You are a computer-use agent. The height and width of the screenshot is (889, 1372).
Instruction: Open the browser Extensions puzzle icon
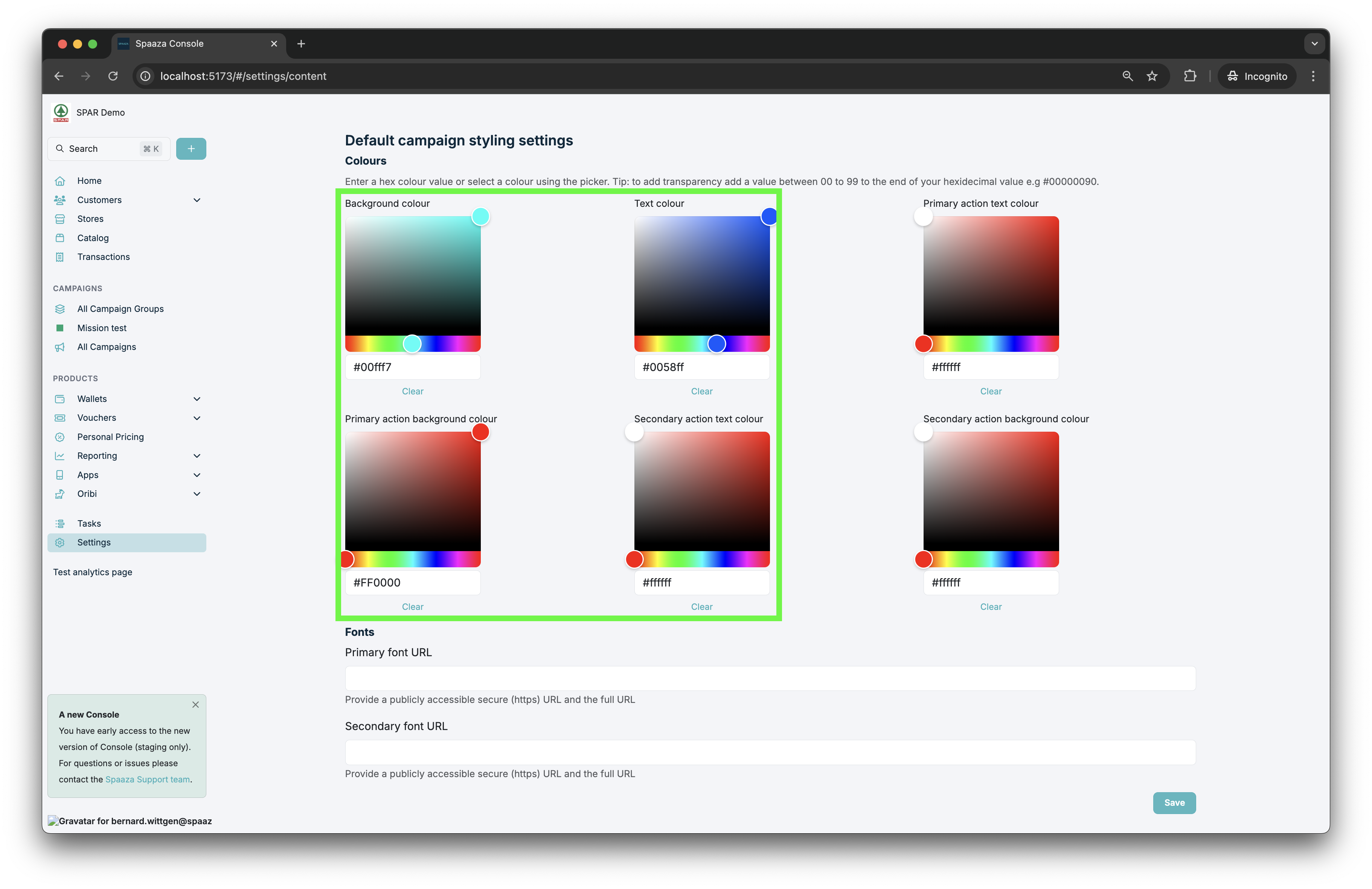pyautogui.click(x=1190, y=76)
